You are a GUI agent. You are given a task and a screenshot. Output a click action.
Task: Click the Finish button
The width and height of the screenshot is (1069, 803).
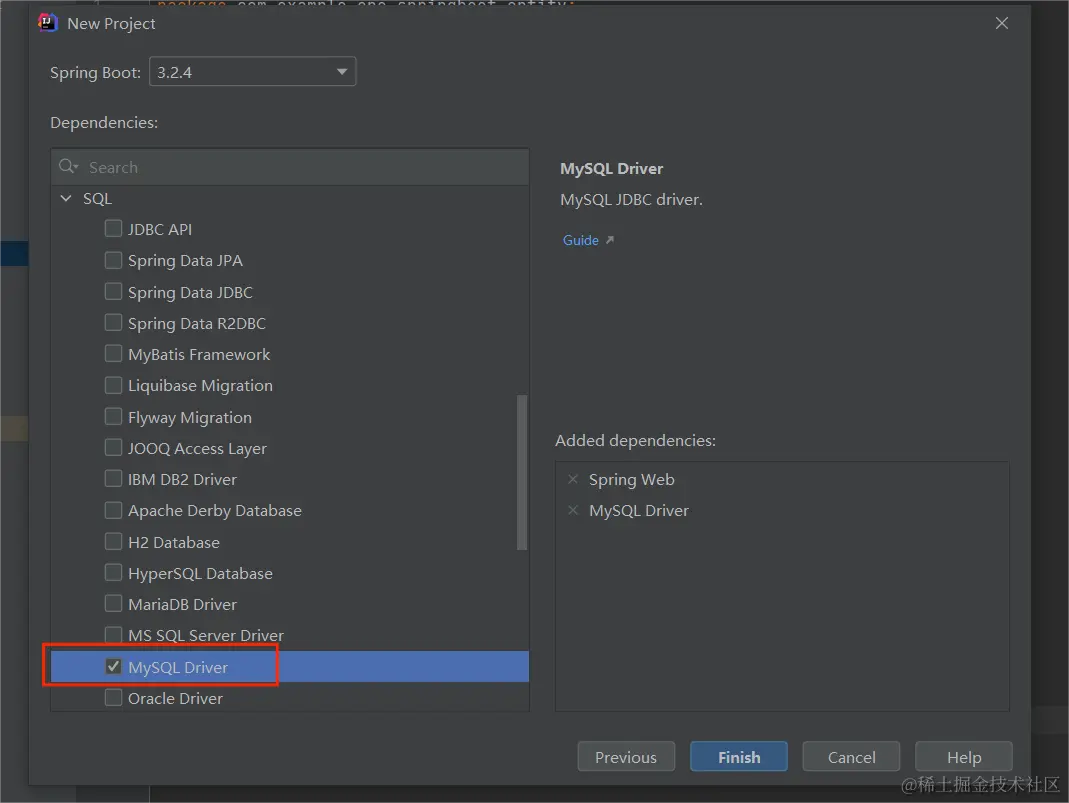(738, 757)
